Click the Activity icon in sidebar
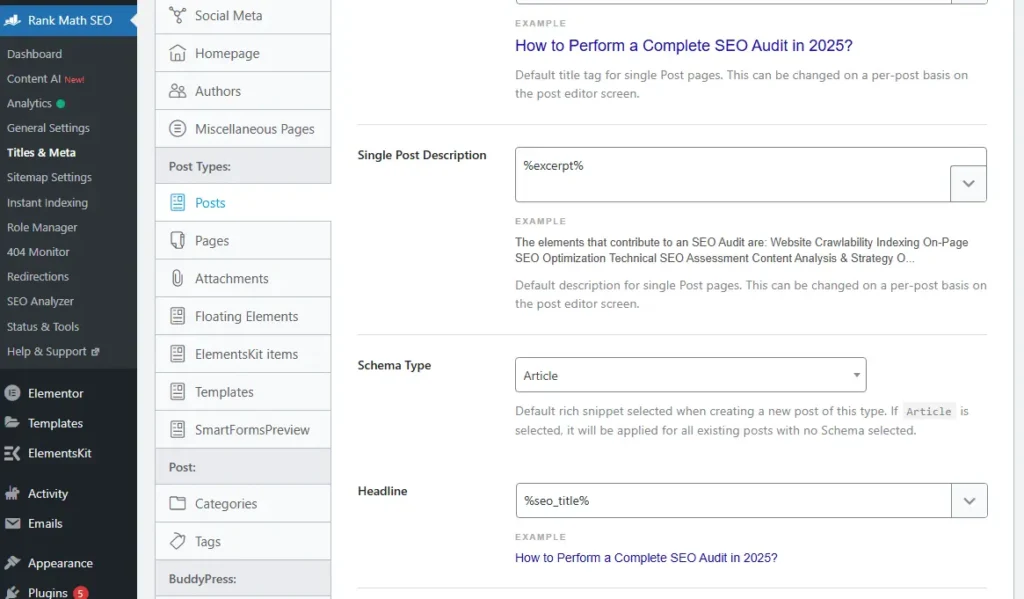 pyautogui.click(x=12, y=493)
